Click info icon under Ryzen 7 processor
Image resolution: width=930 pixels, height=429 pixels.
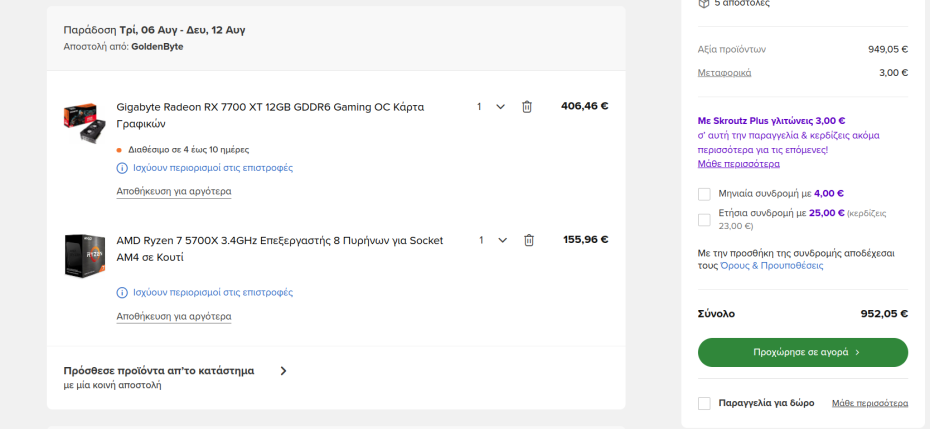point(122,293)
